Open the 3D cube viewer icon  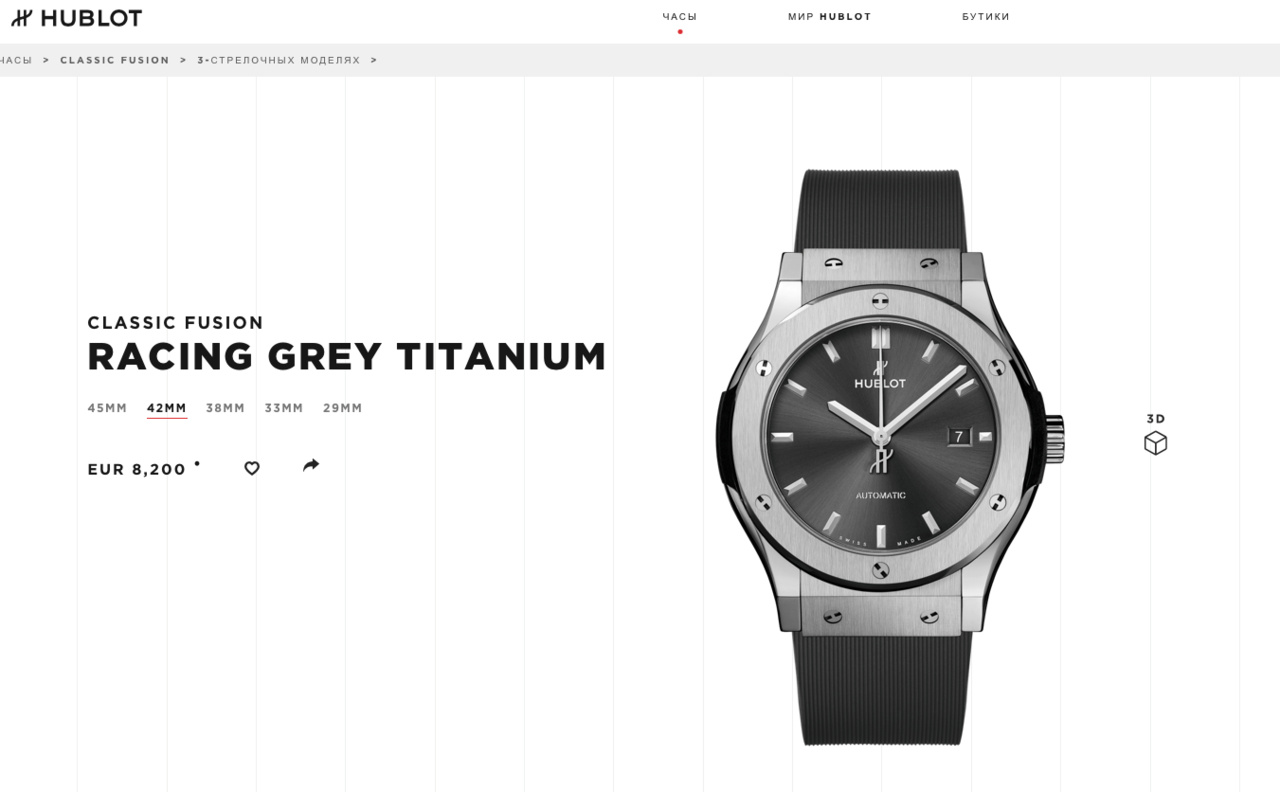tap(1155, 443)
